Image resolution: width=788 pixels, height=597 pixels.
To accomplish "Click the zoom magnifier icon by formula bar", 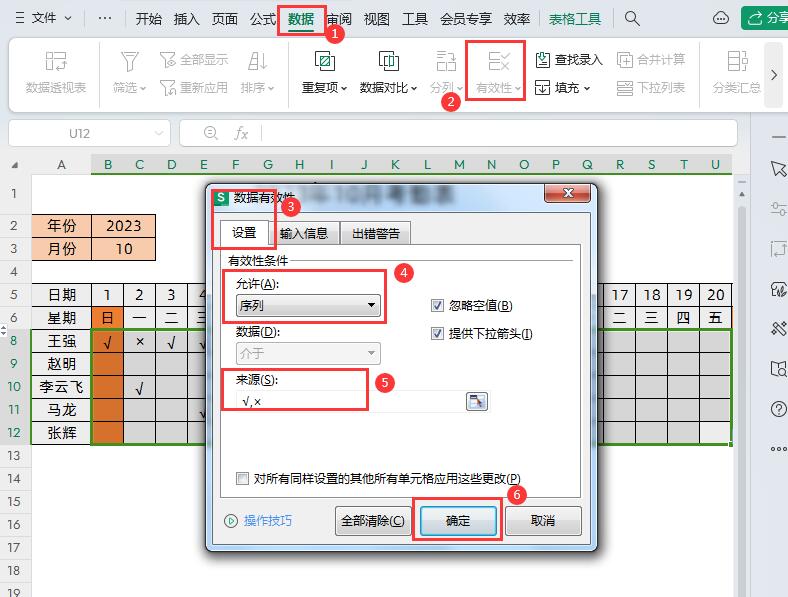I will pyautogui.click(x=210, y=133).
